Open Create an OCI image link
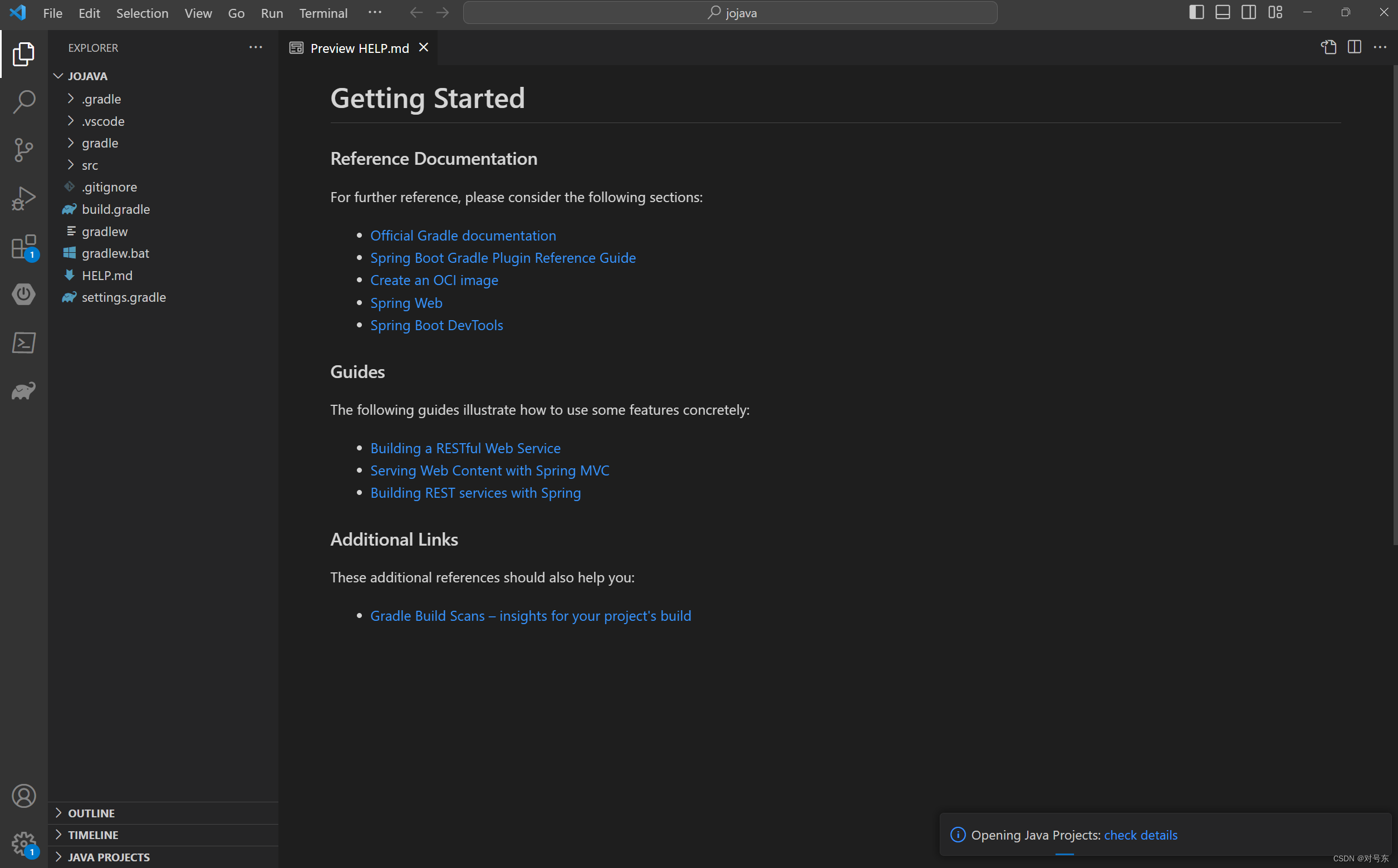This screenshot has width=1398, height=868. [x=434, y=280]
